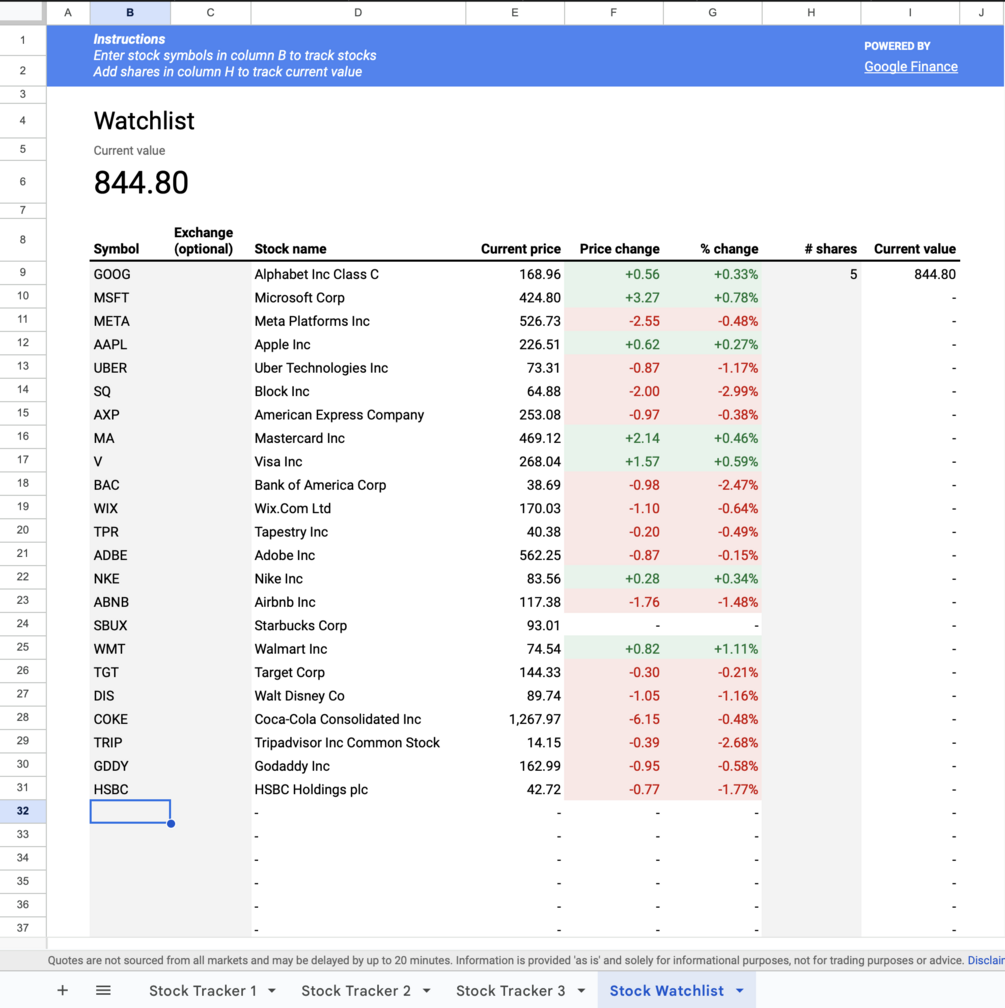The image size is (1005, 1008).
Task: Switch to Stock Tracker 1 sheet
Action: point(203,991)
